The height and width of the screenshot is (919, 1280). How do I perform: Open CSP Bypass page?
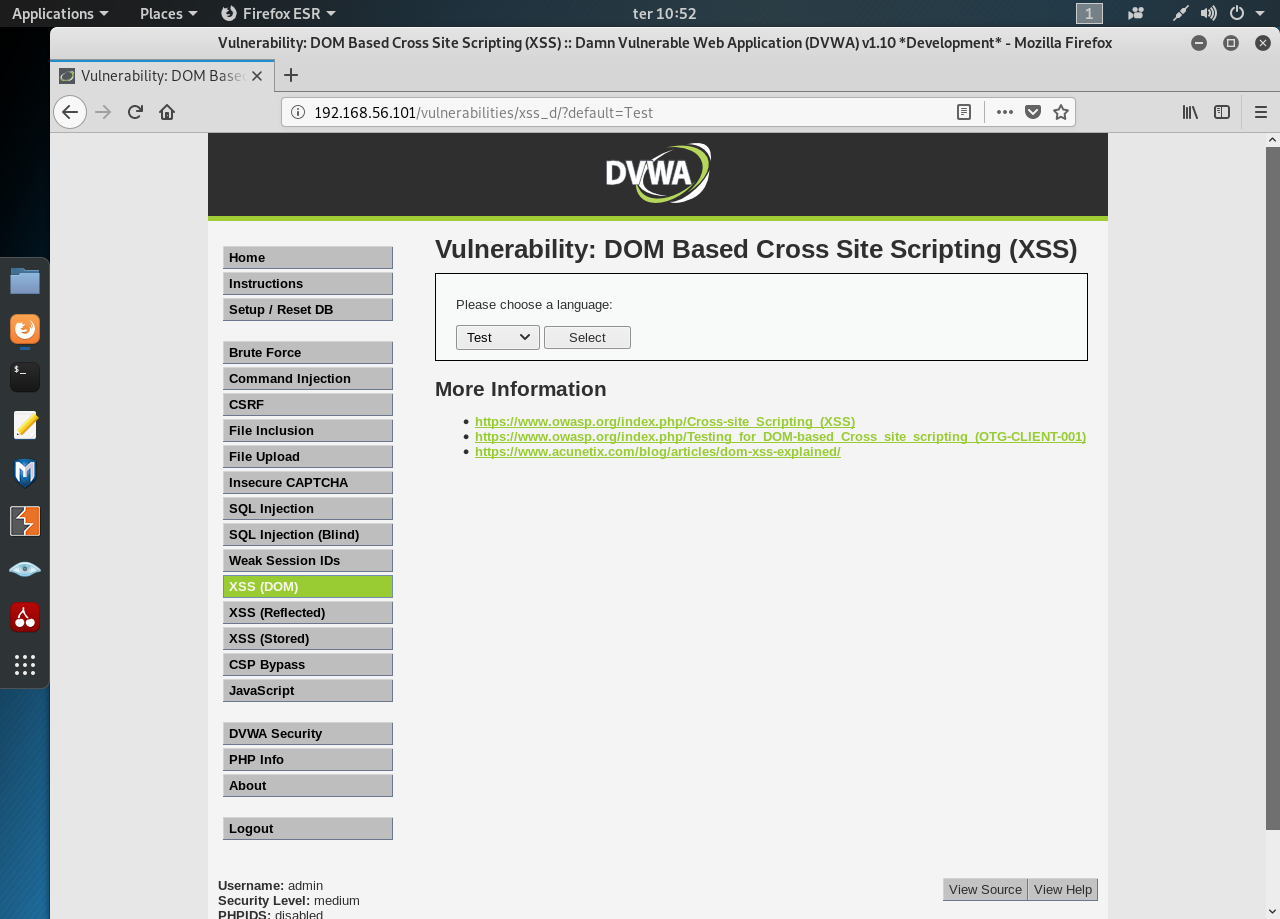pyautogui.click(x=308, y=665)
